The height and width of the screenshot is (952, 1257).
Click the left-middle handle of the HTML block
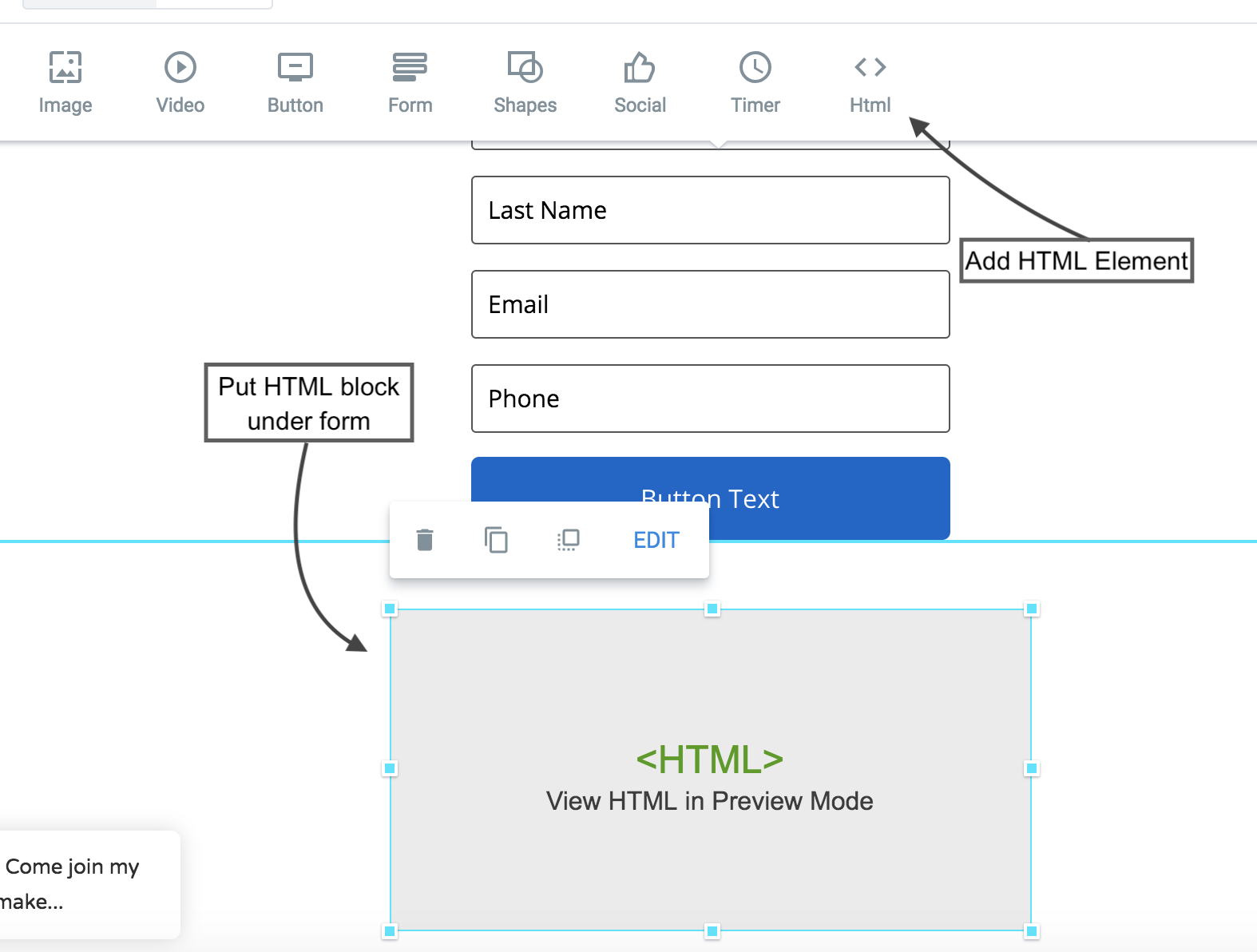coord(390,768)
